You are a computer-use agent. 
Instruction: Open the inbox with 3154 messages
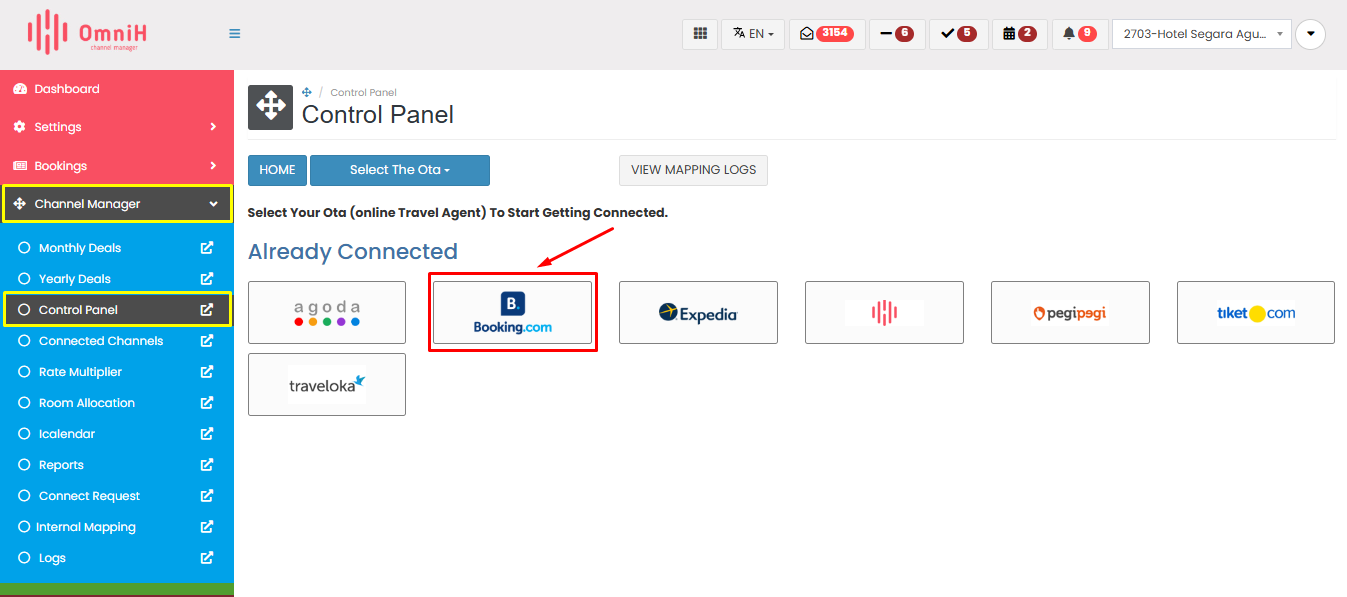pyautogui.click(x=827, y=34)
